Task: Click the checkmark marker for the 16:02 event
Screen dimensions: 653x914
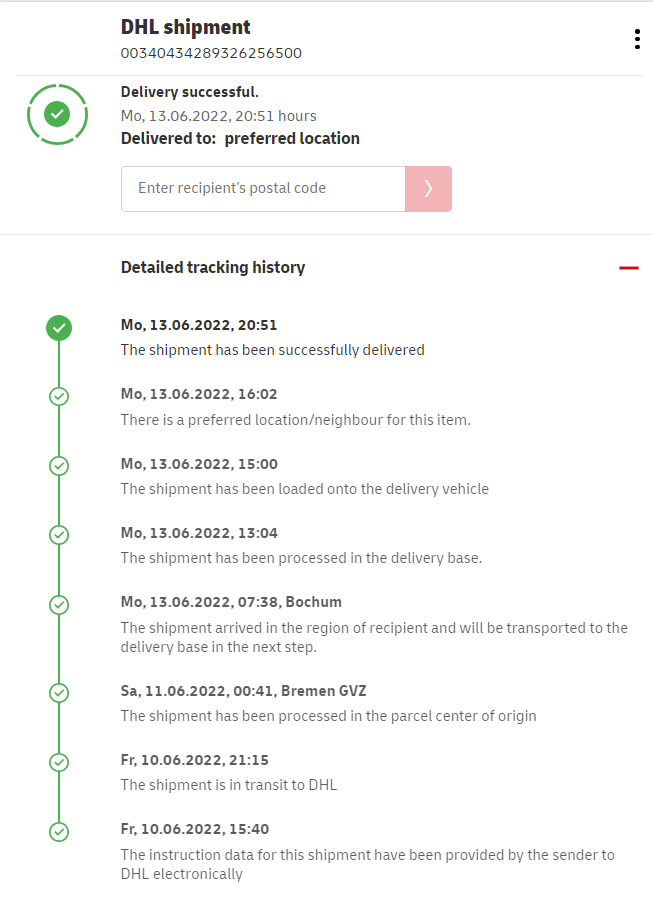Action: tap(59, 397)
